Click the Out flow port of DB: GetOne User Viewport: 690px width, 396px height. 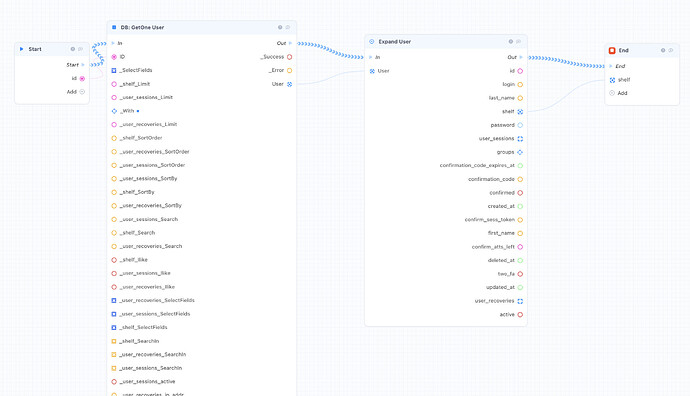(x=290, y=43)
